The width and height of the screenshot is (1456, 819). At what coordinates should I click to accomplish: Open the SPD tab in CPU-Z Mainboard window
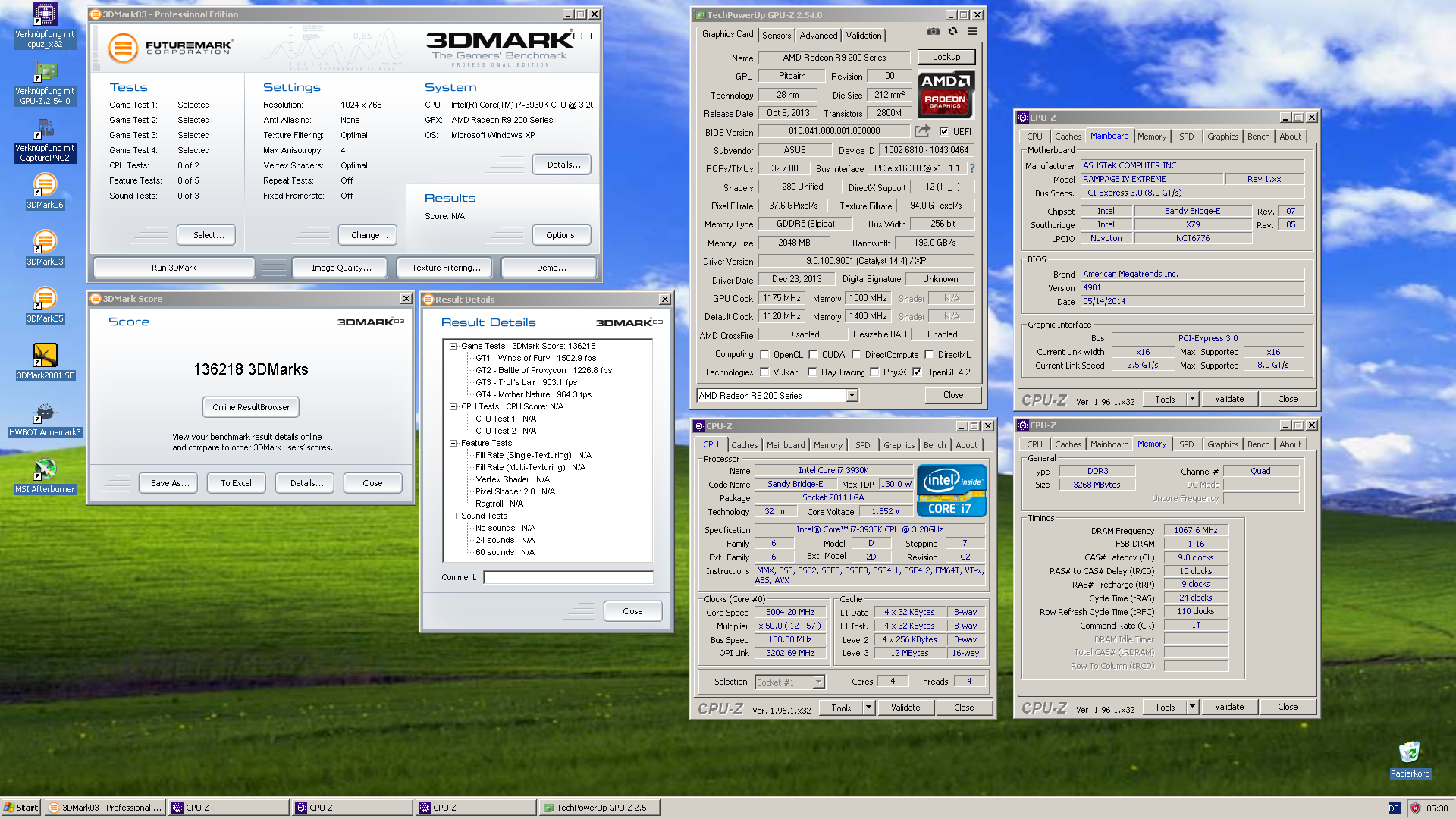1186,136
